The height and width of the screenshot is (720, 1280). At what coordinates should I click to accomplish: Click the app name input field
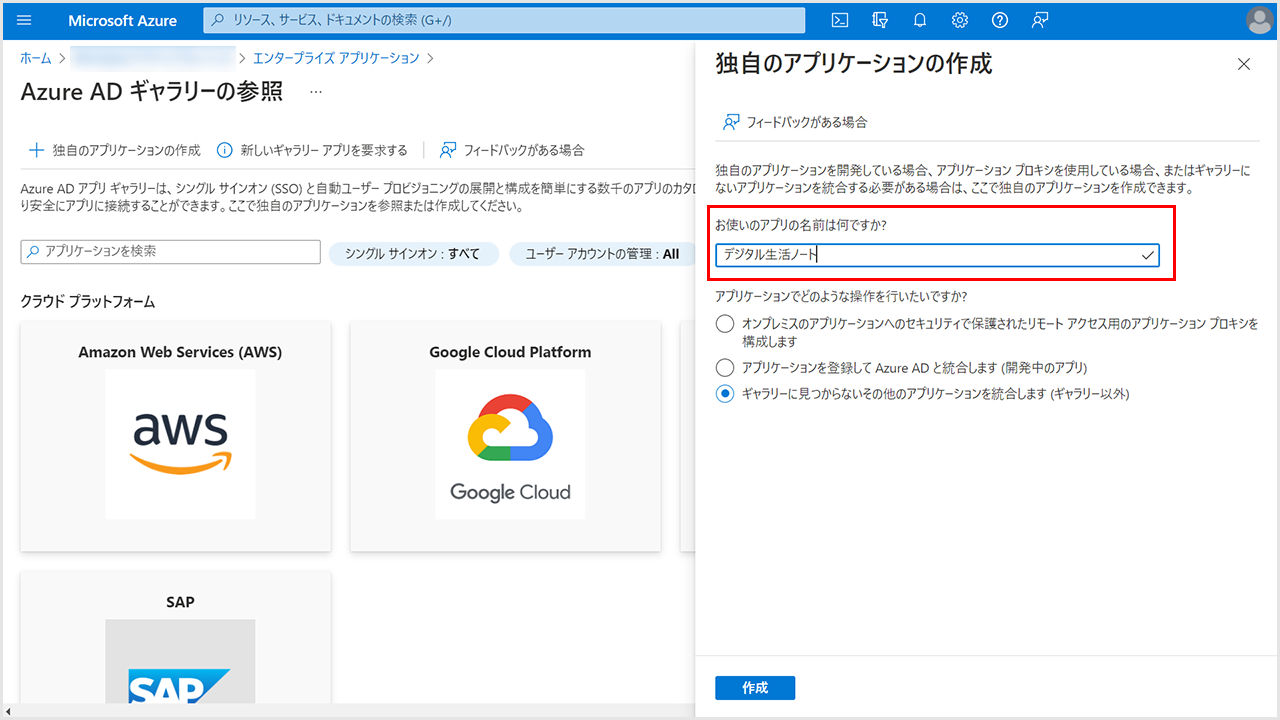[937, 255]
